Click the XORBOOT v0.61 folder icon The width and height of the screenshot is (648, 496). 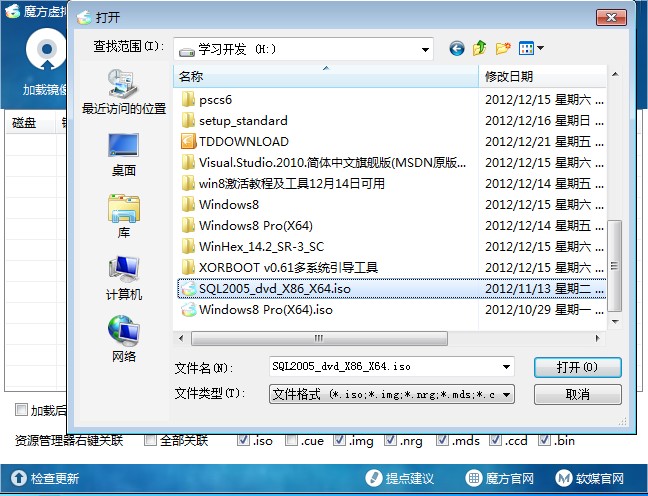click(x=188, y=267)
